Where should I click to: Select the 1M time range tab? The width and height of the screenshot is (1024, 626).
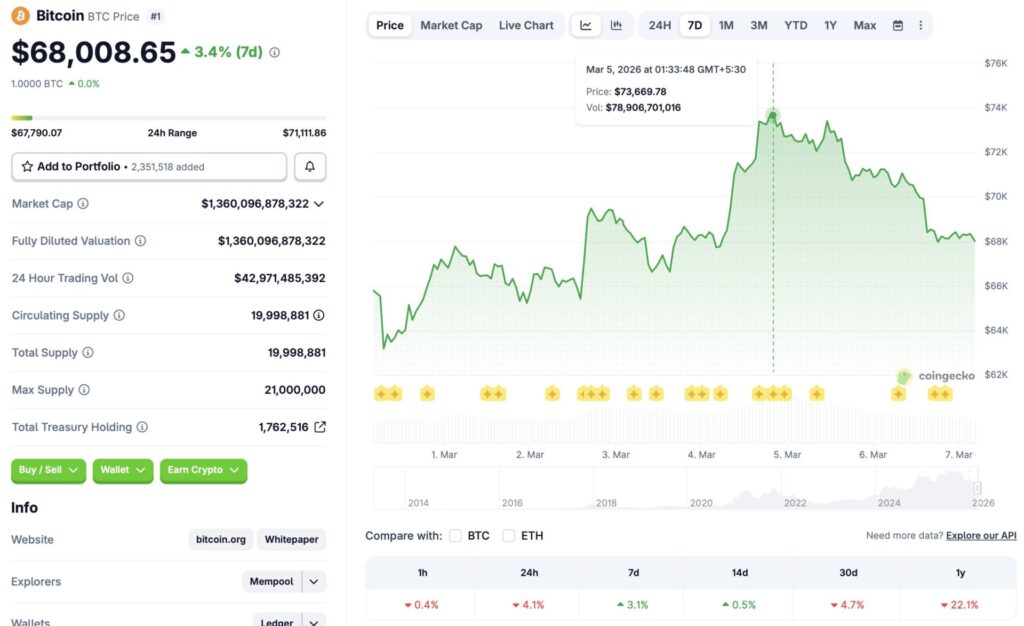coord(726,26)
